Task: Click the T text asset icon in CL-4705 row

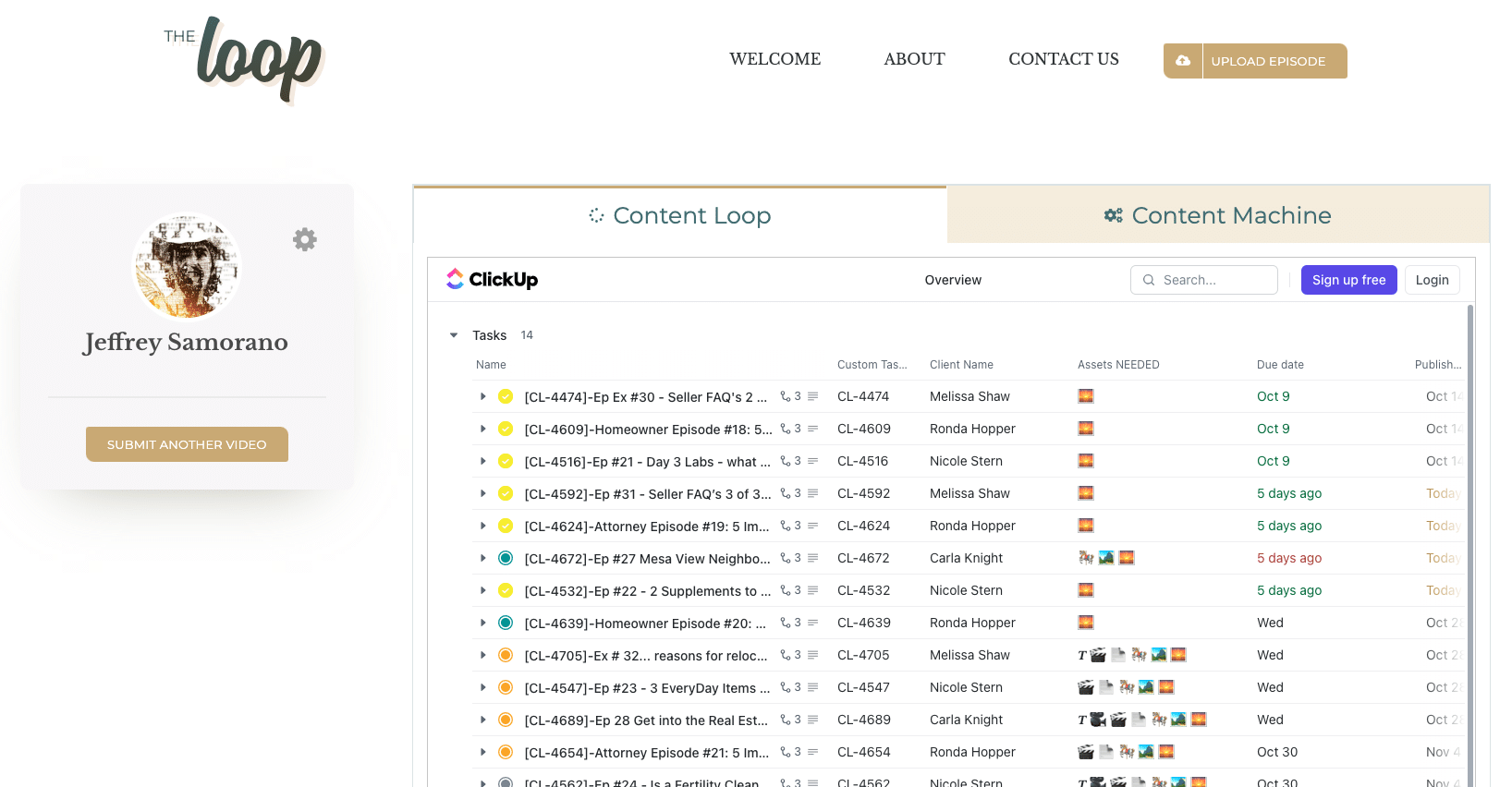Action: (1082, 655)
